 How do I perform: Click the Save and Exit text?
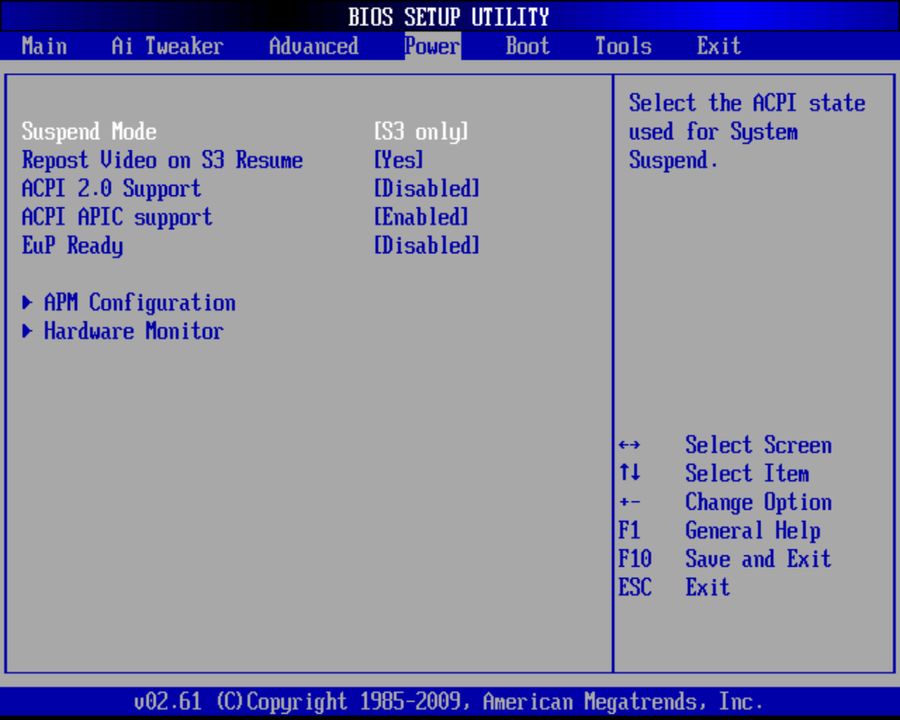758,559
